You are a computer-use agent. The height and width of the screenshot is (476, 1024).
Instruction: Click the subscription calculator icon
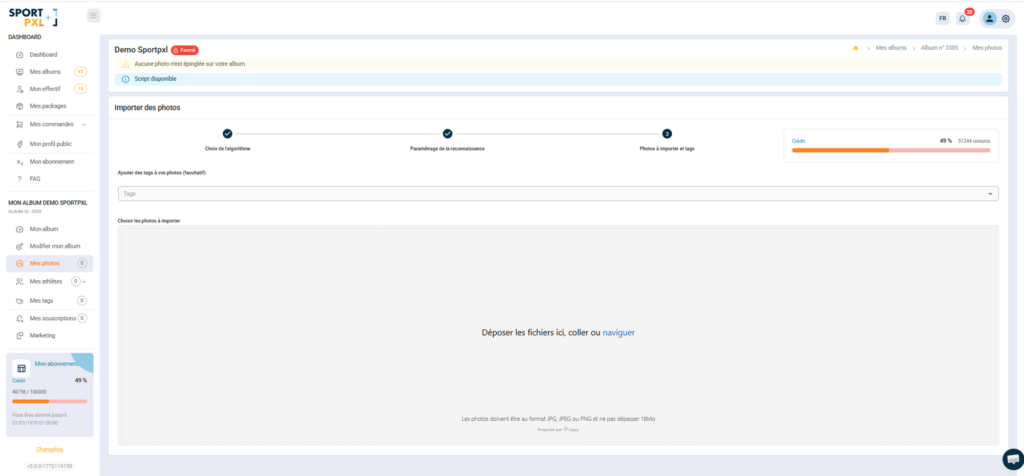point(21,368)
